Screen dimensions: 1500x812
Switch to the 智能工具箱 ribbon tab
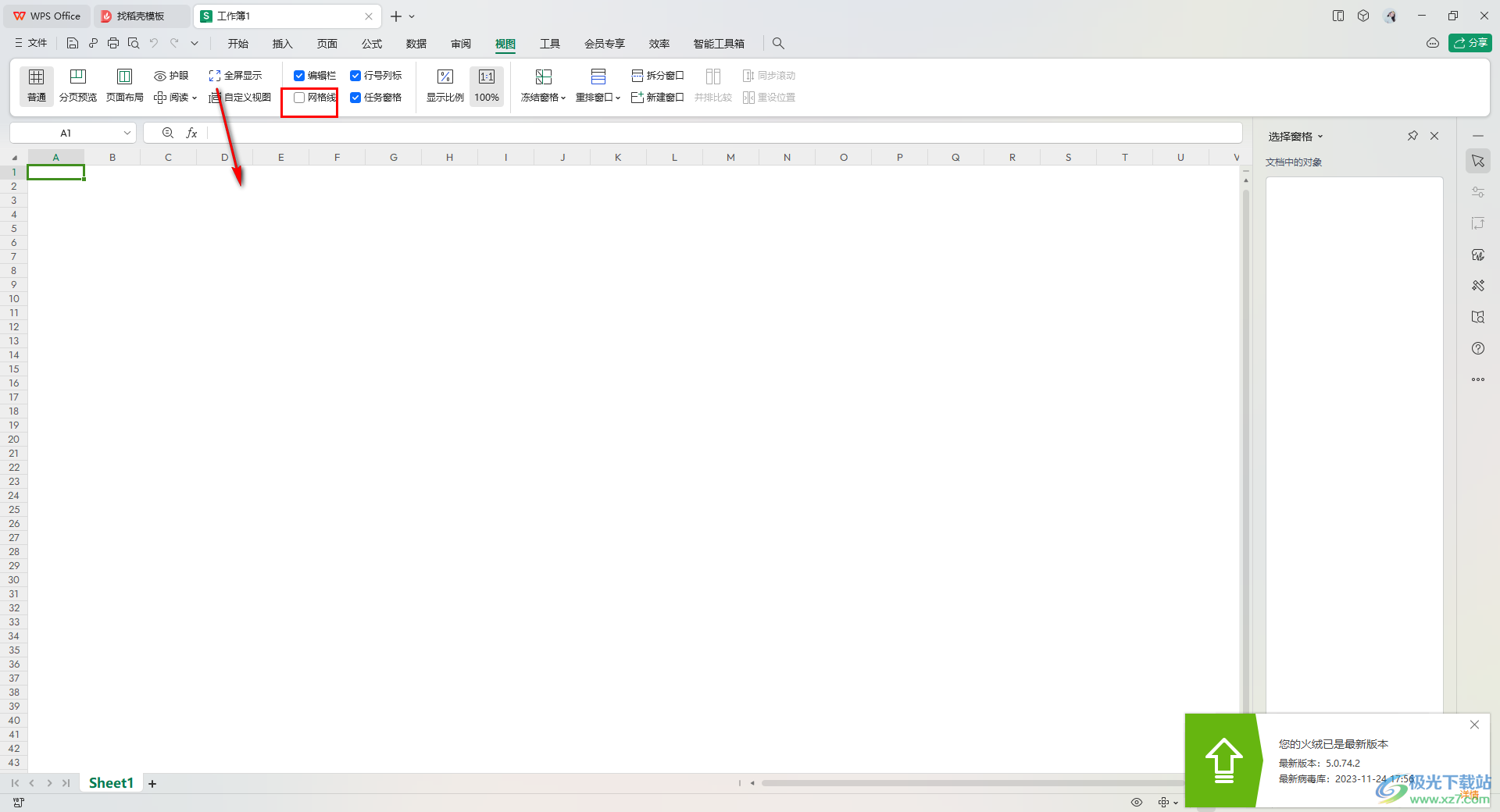[719, 44]
